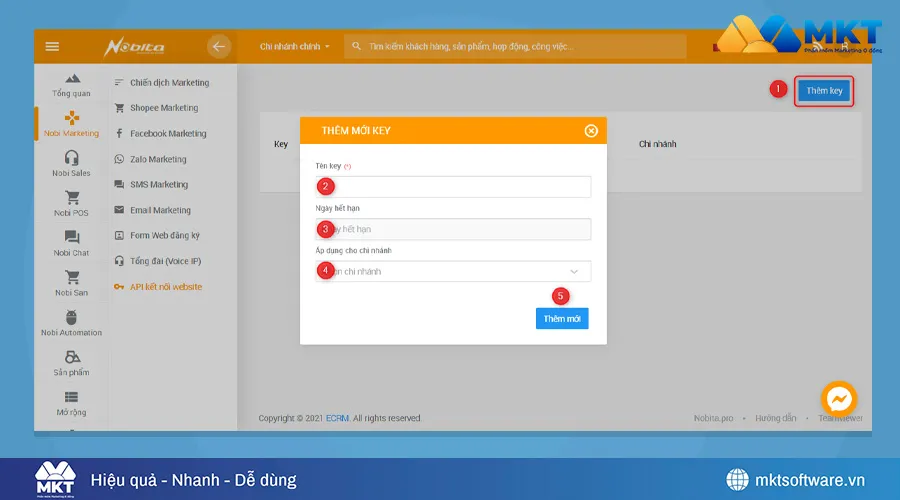Select Zalo Marketing menu item

[x=157, y=159]
